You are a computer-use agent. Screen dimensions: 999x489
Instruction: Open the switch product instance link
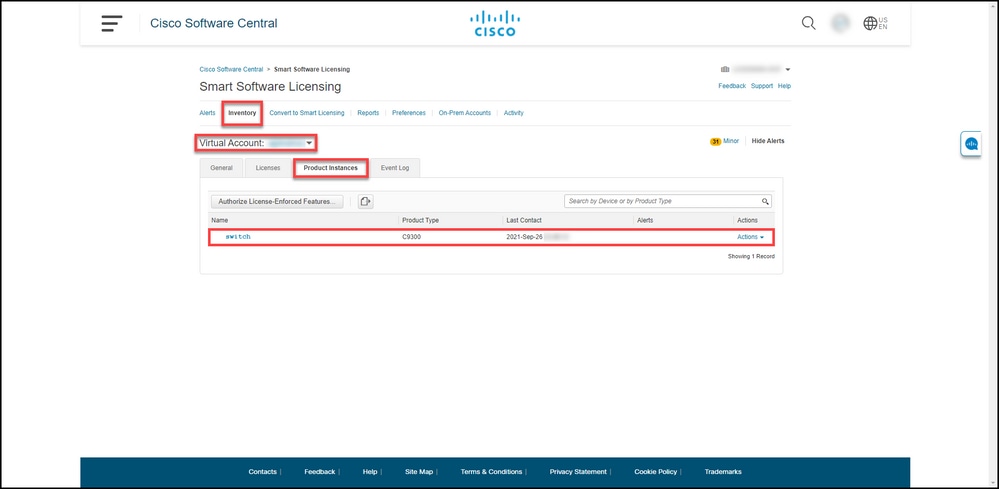(x=238, y=237)
